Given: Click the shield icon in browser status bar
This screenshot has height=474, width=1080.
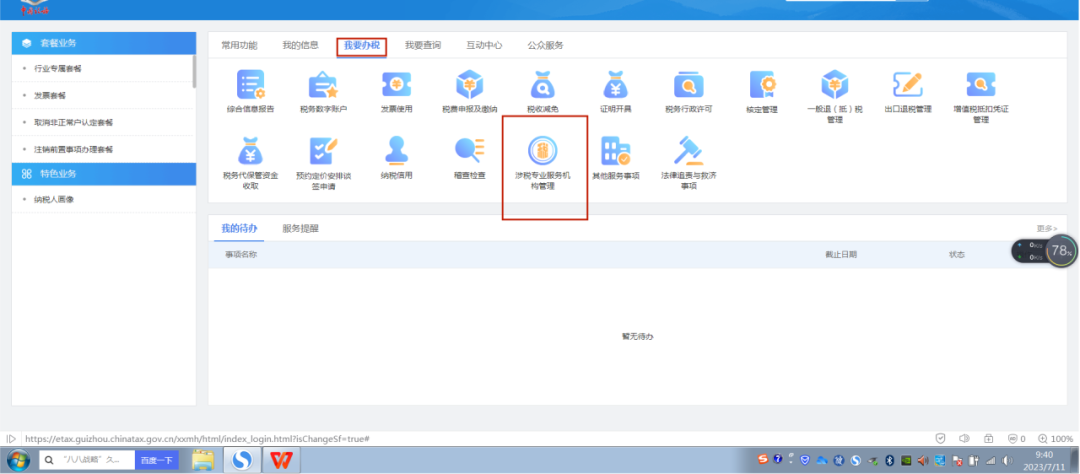Looking at the screenshot, I should [x=941, y=438].
